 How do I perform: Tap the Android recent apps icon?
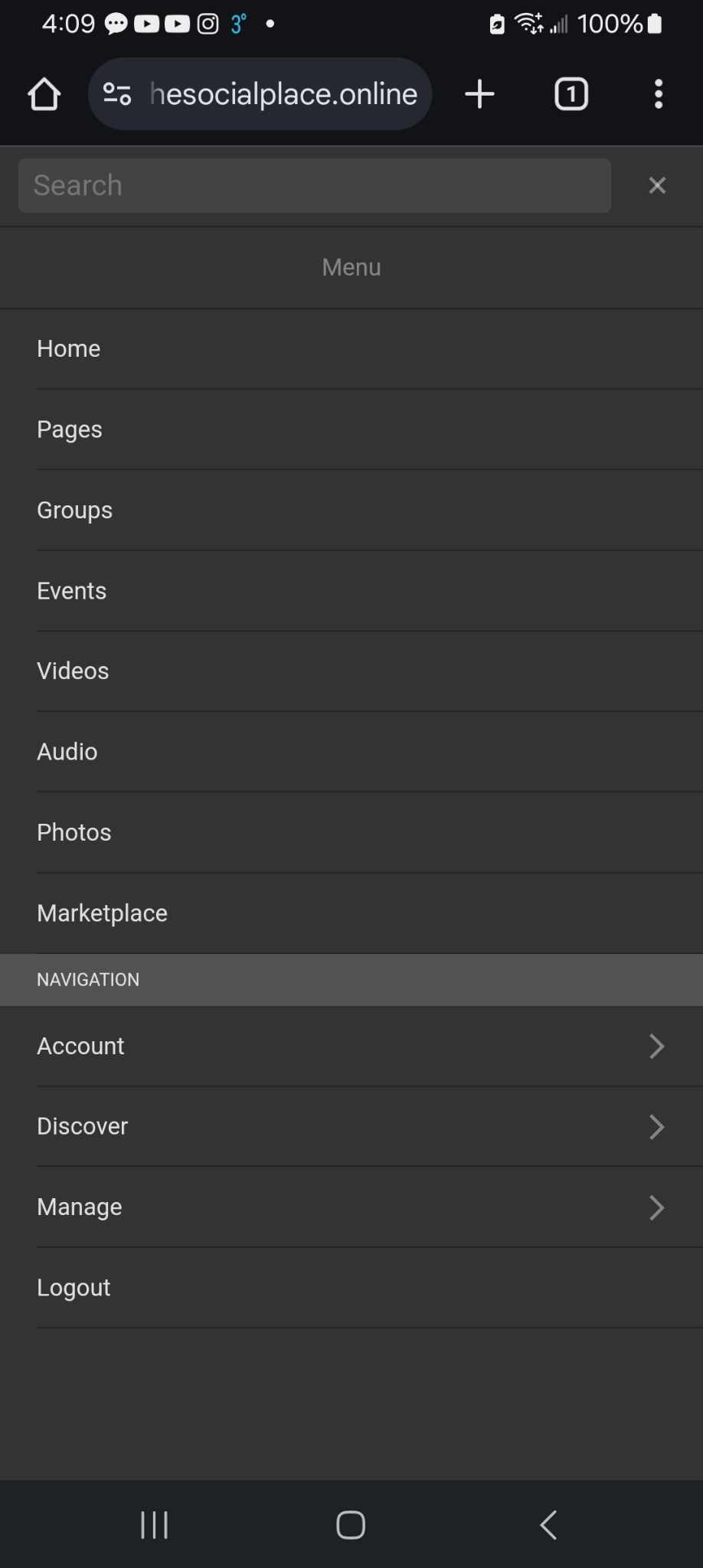pyautogui.click(x=154, y=1524)
